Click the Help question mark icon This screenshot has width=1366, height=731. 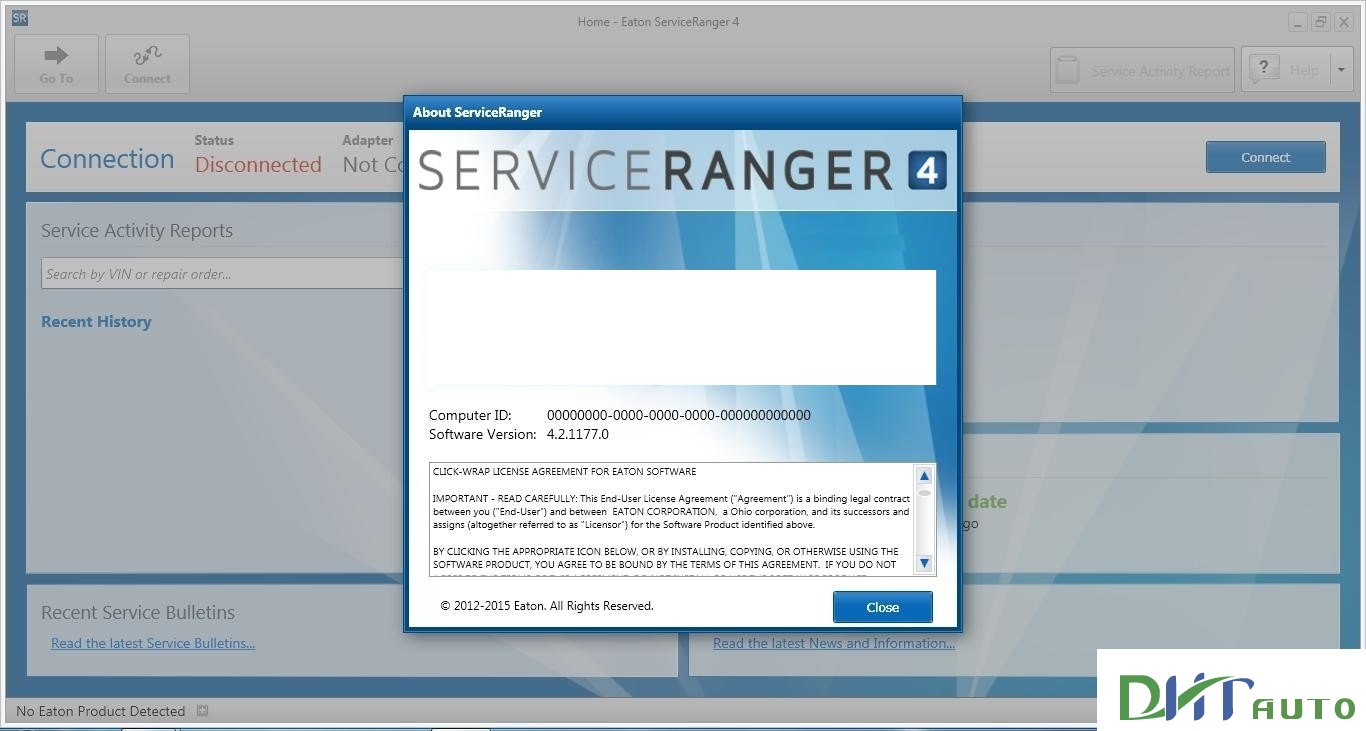tap(1264, 69)
